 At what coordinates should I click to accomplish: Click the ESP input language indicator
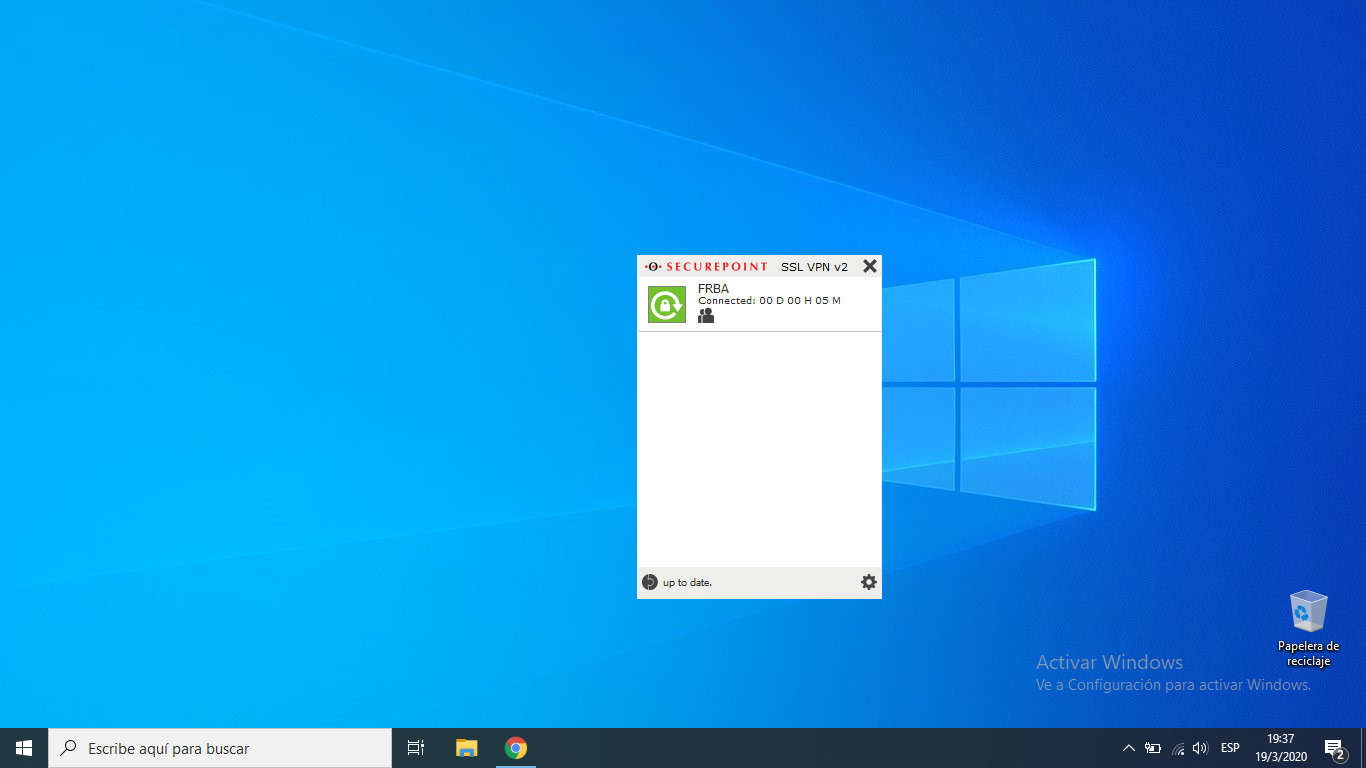click(1230, 748)
